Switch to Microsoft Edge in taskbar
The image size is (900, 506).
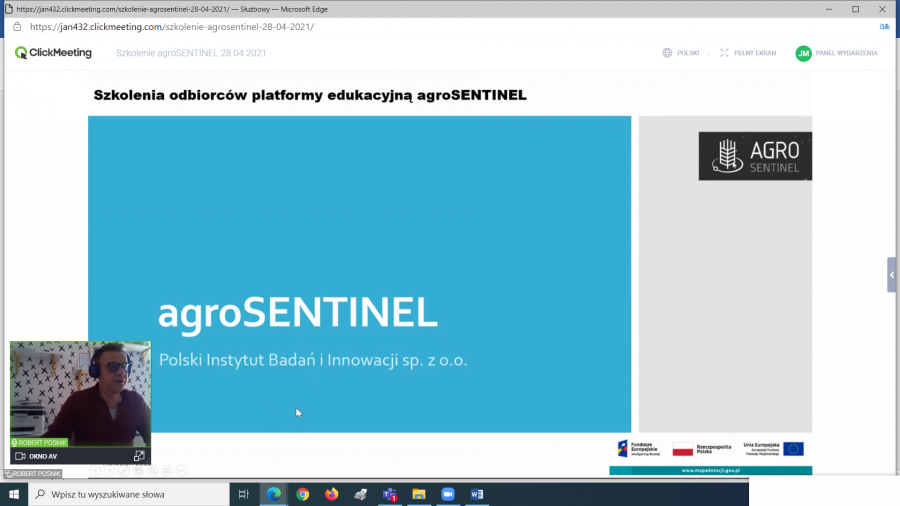[274, 494]
